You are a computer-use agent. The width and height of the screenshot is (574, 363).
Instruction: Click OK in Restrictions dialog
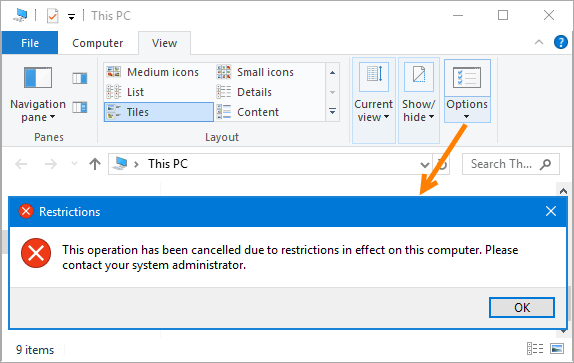click(522, 307)
